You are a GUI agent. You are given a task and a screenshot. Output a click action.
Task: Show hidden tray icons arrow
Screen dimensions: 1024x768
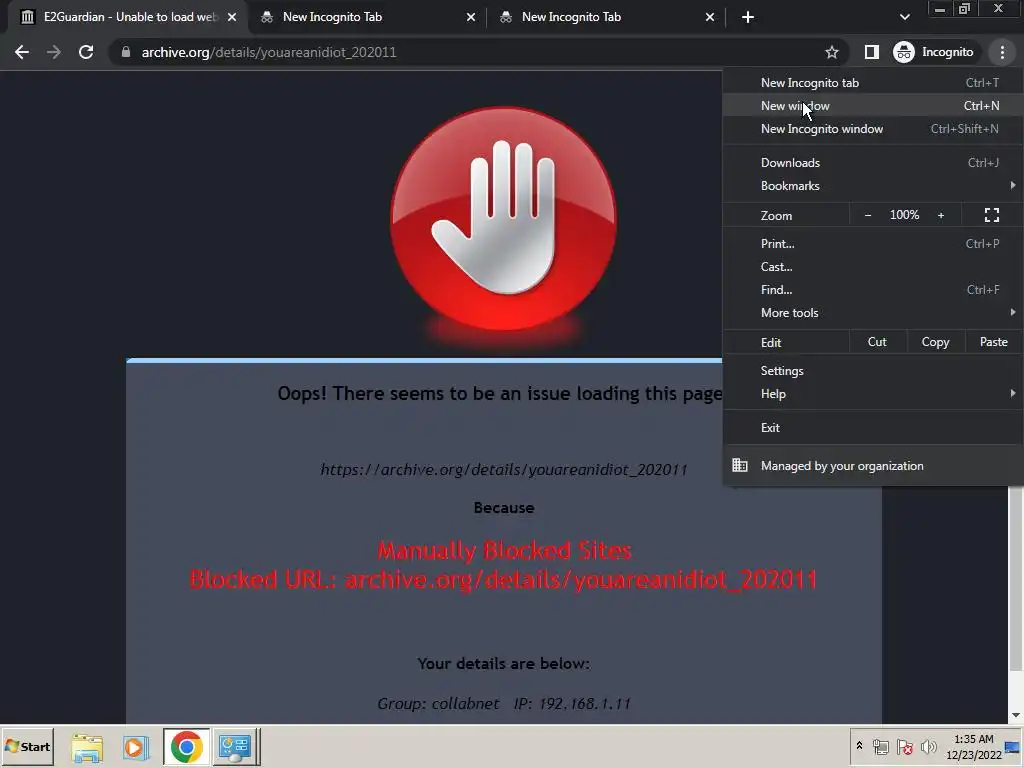point(859,746)
